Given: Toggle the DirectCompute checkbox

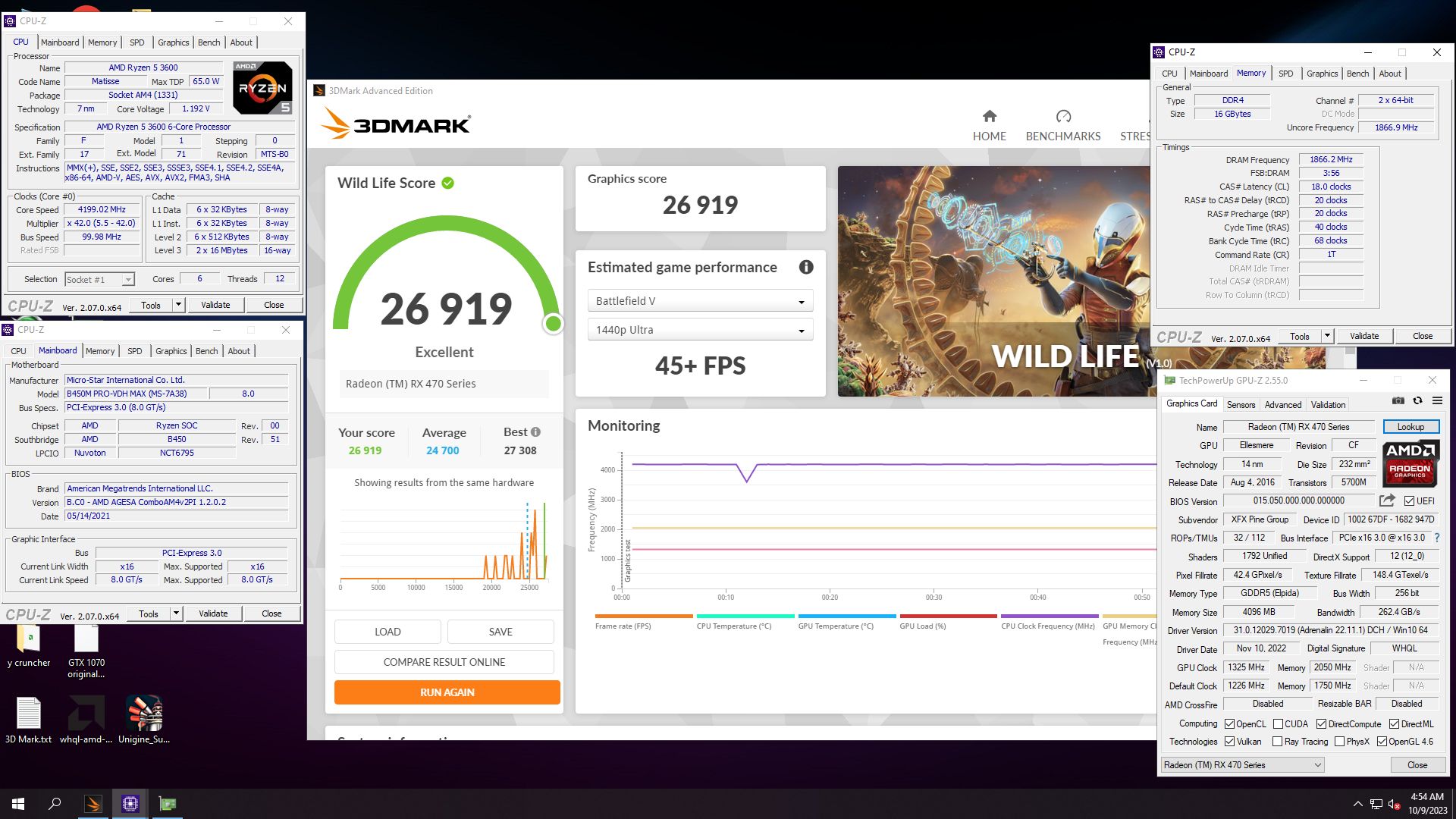Looking at the screenshot, I should point(1321,724).
